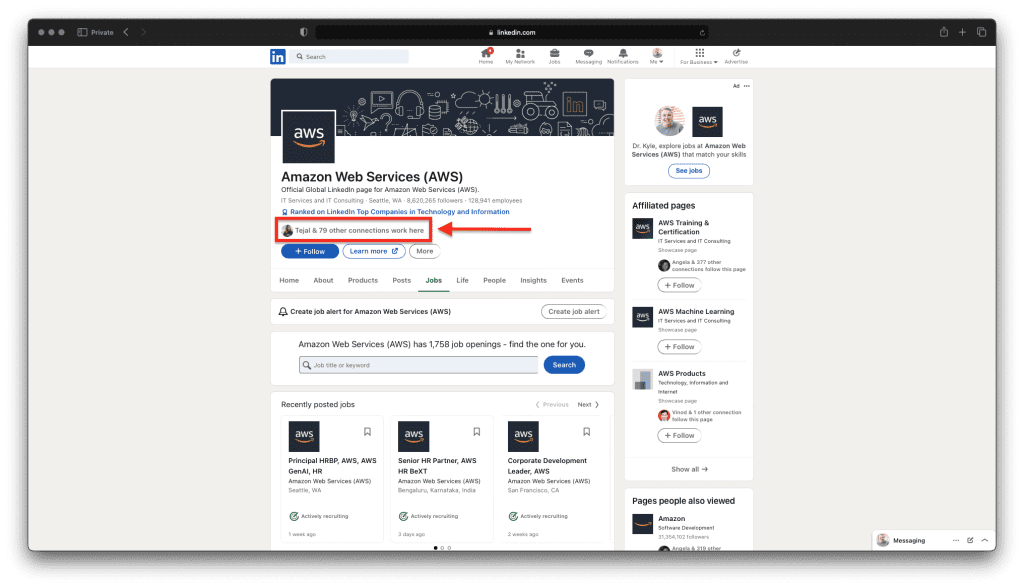The height and width of the screenshot is (588, 1024).
Task: Switch to the Posts tab
Action: click(x=402, y=280)
